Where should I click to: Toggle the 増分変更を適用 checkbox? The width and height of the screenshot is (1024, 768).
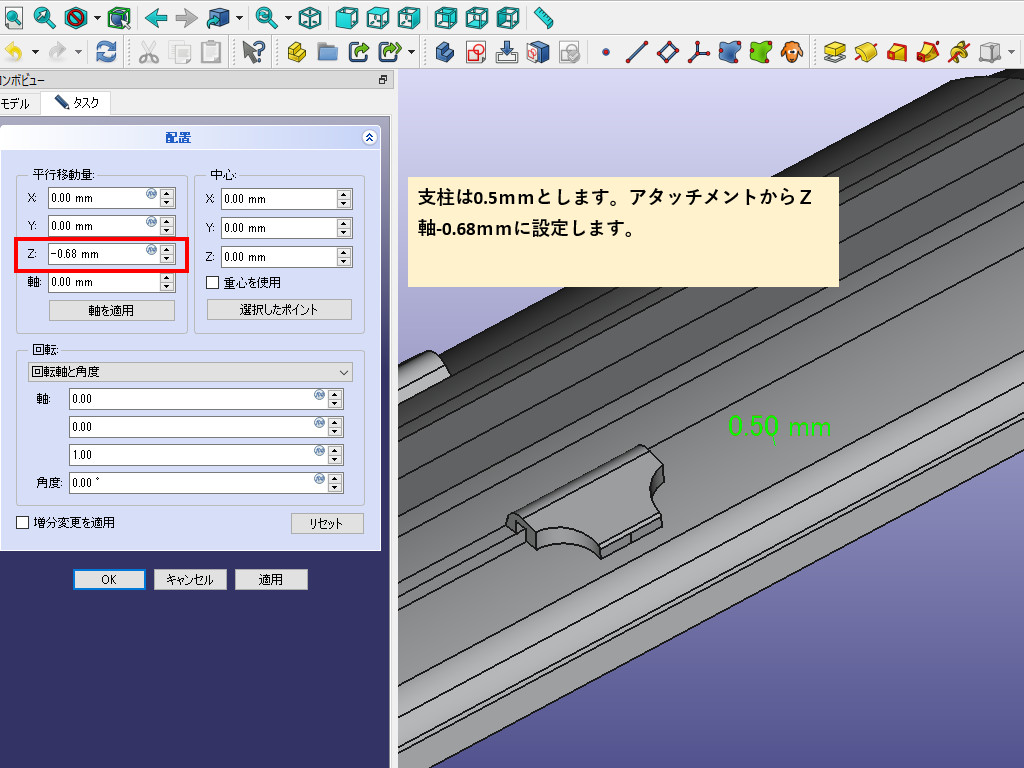coord(23,522)
